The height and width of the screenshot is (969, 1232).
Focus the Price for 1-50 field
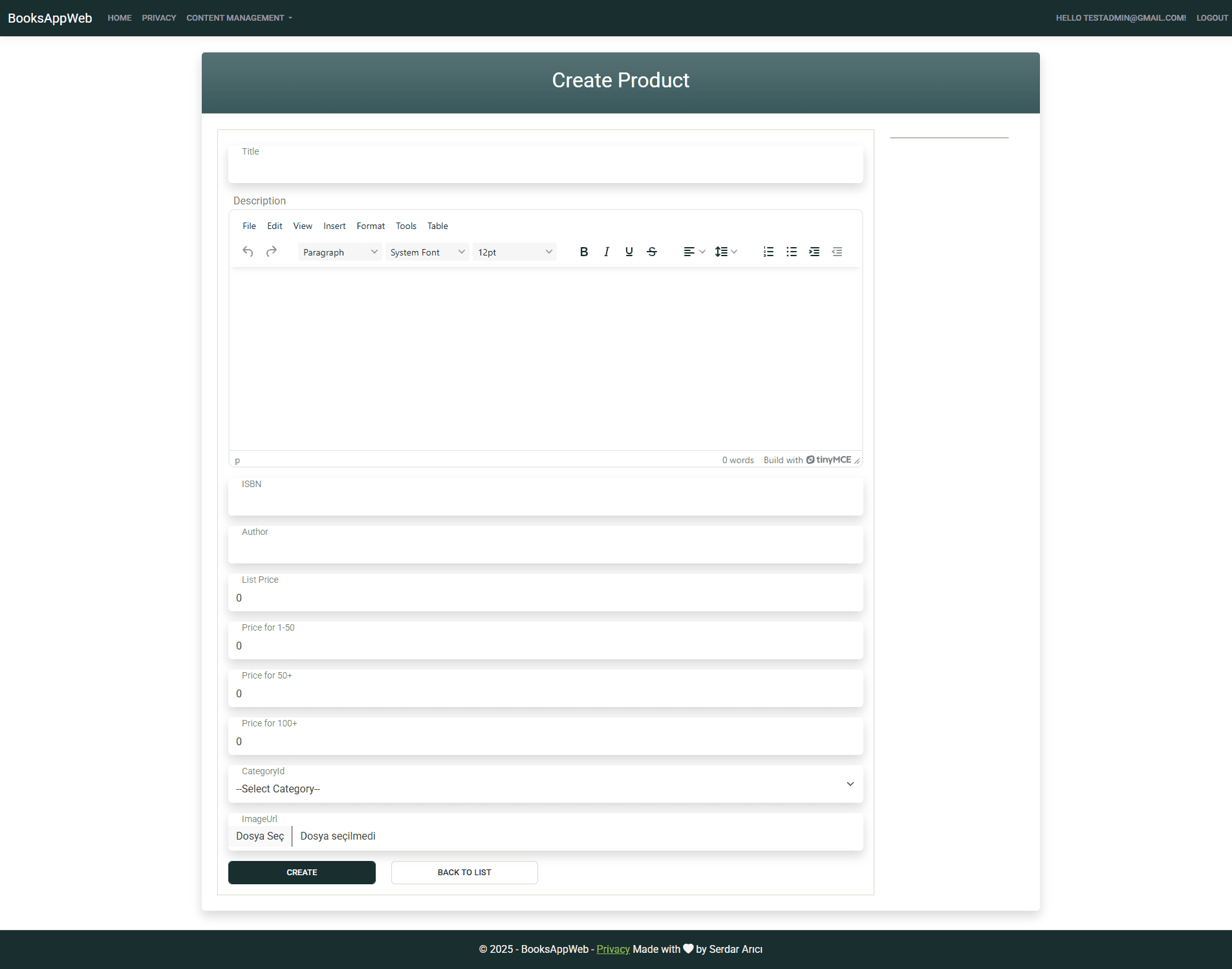click(x=546, y=640)
